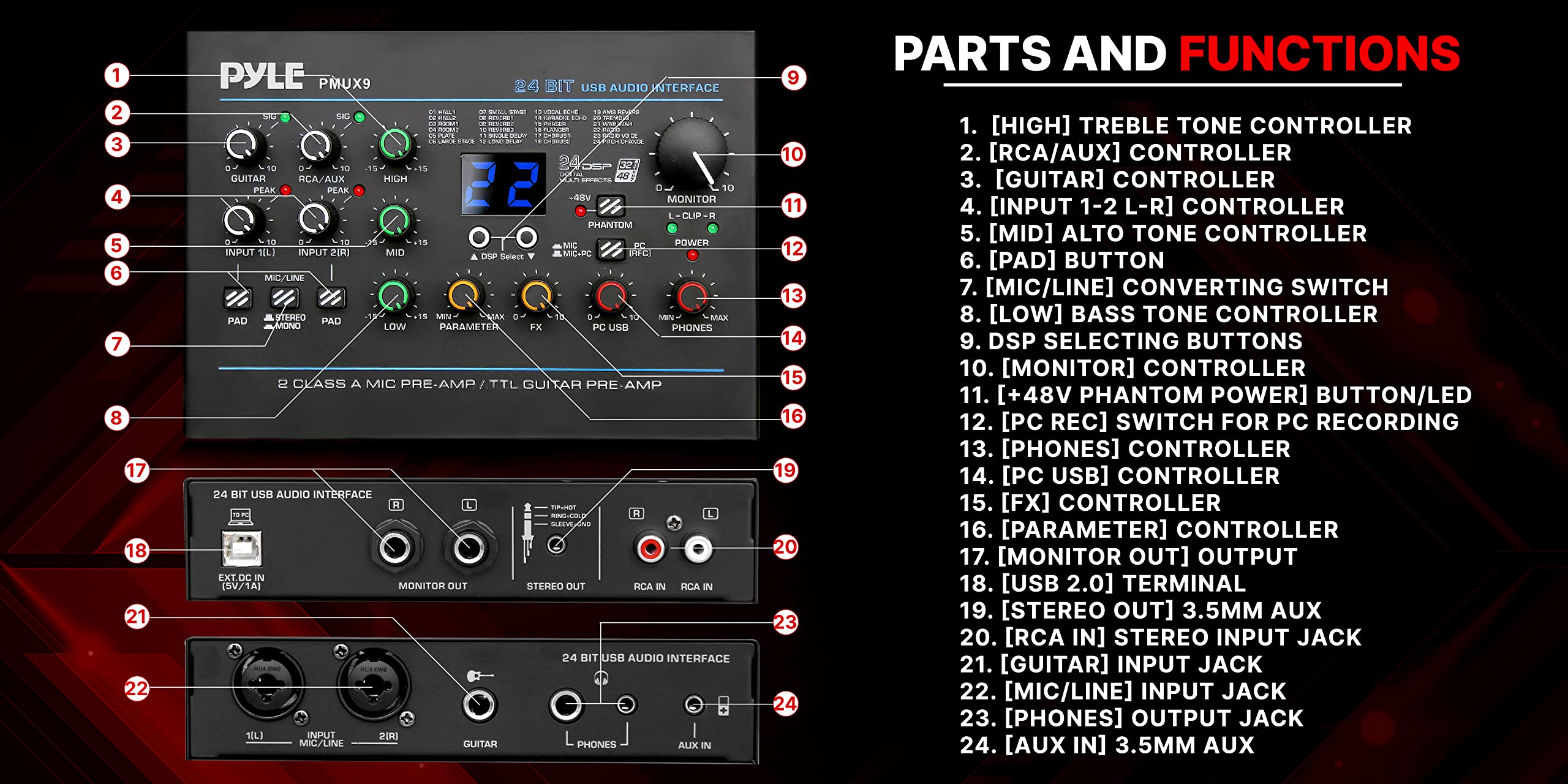Click the AUX IN 3.5mm jack
Screen dimensions: 1568x784
(x=694, y=705)
